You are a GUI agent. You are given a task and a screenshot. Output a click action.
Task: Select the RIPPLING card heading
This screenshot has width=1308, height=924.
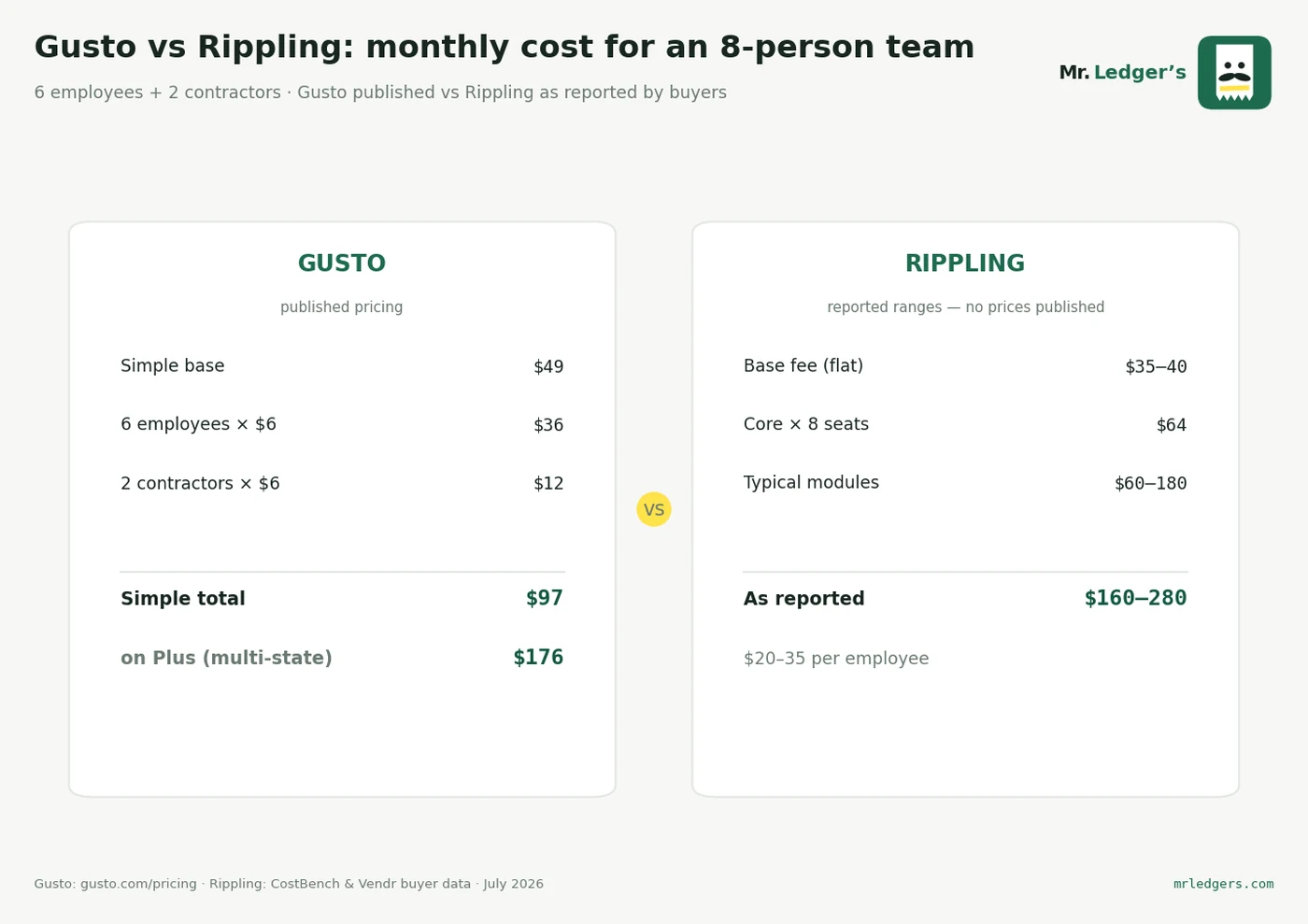tap(965, 263)
